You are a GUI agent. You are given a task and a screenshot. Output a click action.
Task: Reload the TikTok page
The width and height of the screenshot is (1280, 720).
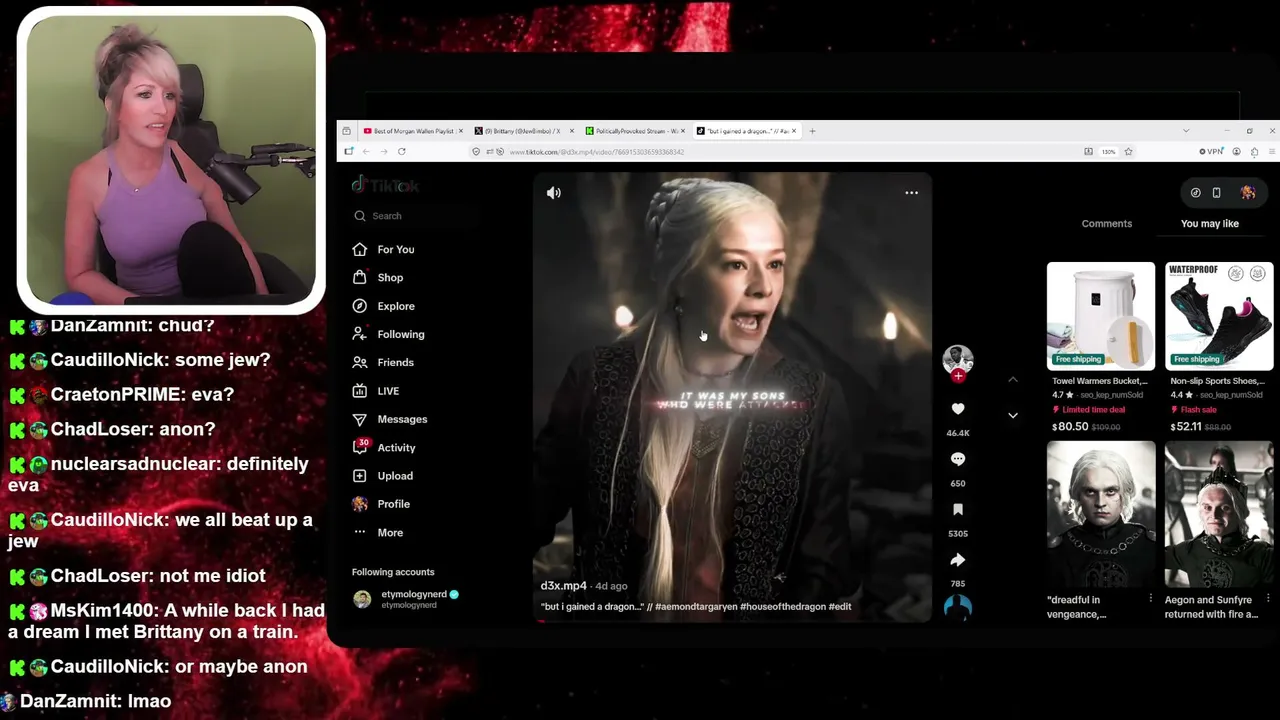[402, 152]
